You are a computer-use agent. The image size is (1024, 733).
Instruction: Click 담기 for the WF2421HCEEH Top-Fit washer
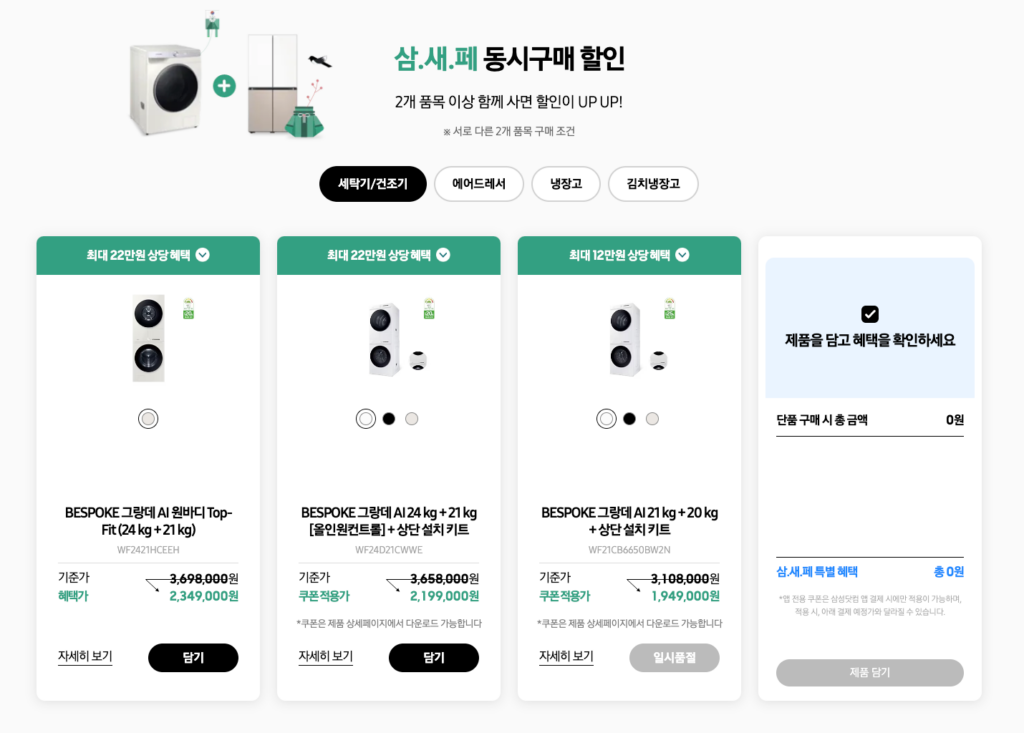click(193, 658)
